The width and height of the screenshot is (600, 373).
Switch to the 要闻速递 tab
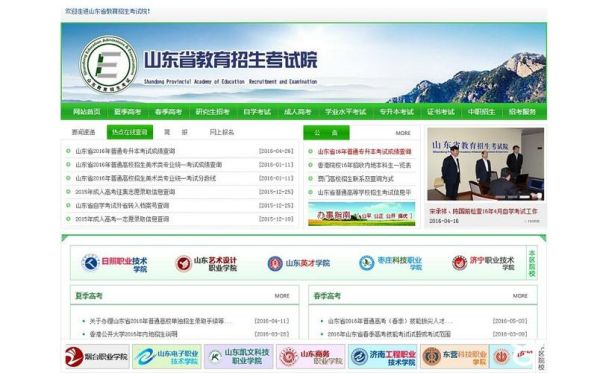point(83,132)
